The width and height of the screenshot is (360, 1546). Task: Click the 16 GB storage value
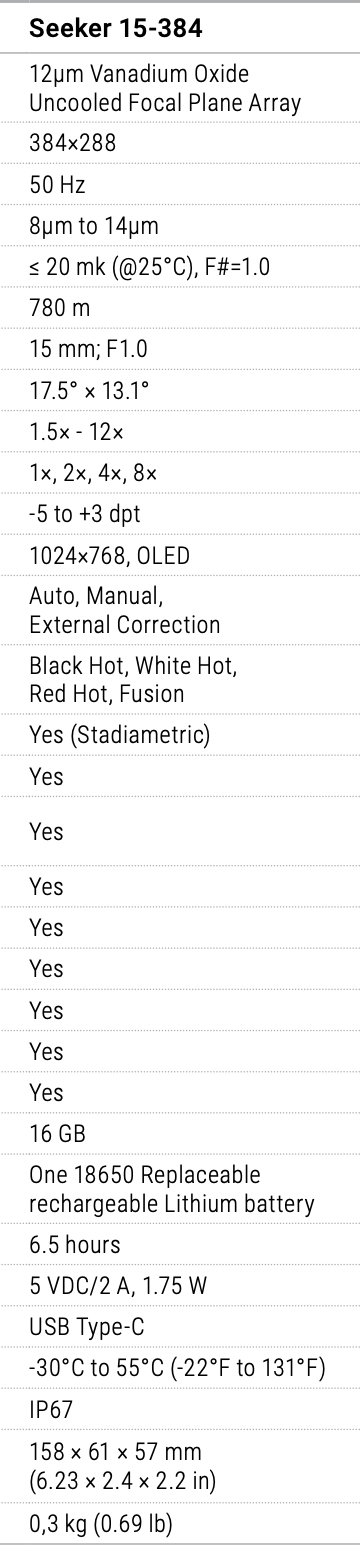(57, 1134)
